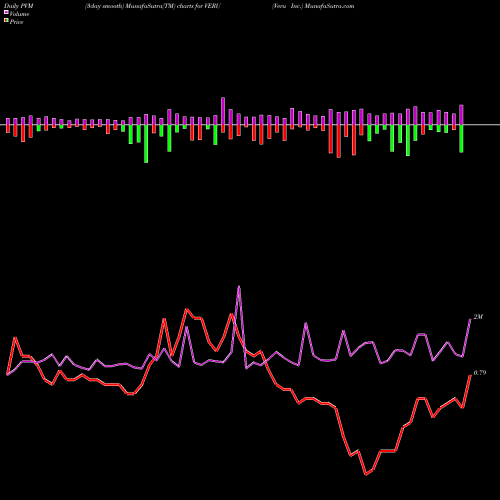Click the '(3day smooth) MunafaSutra(TM) charts for VERU' heading
This screenshot has height=500, width=500.
point(153,6)
